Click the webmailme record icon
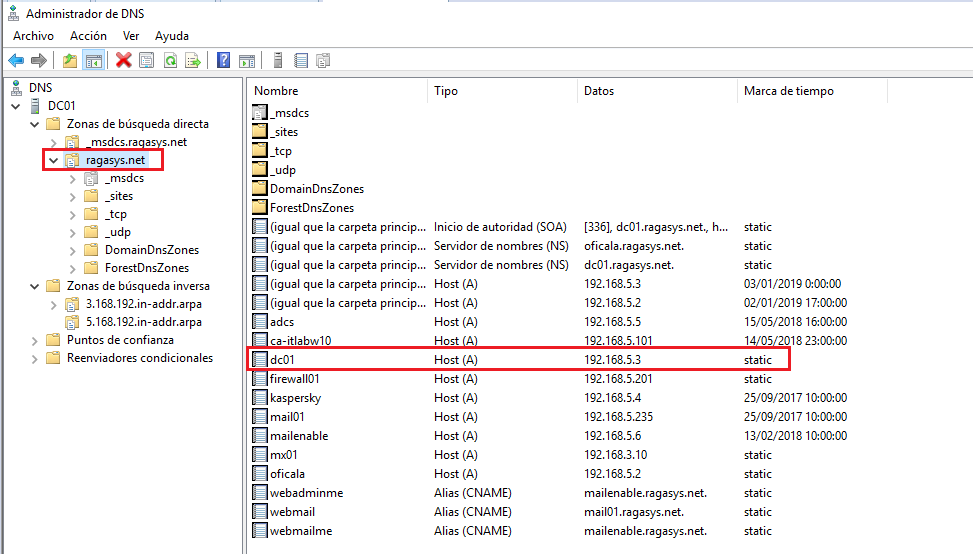 [260, 530]
